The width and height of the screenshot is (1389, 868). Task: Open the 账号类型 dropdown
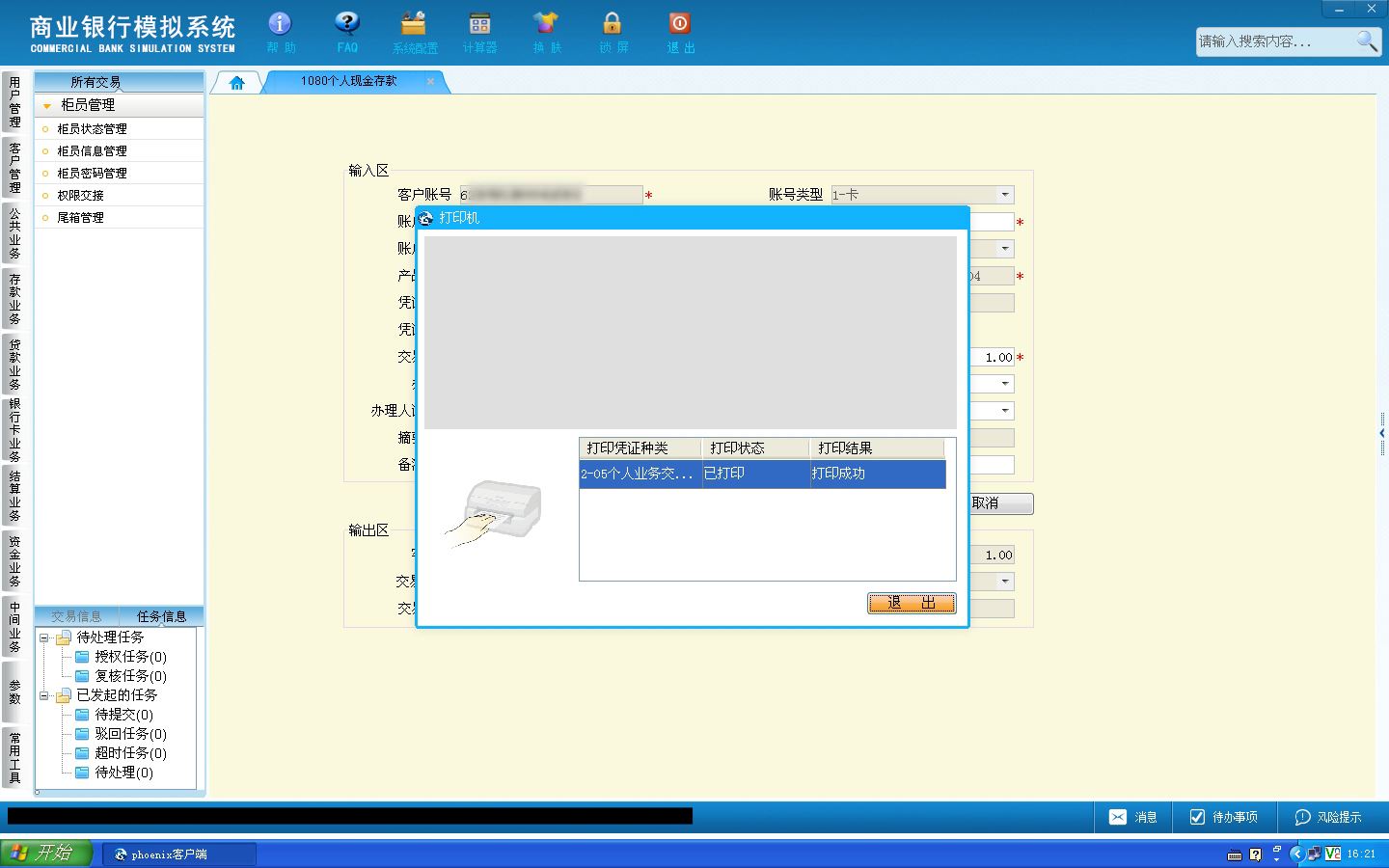click(1005, 195)
